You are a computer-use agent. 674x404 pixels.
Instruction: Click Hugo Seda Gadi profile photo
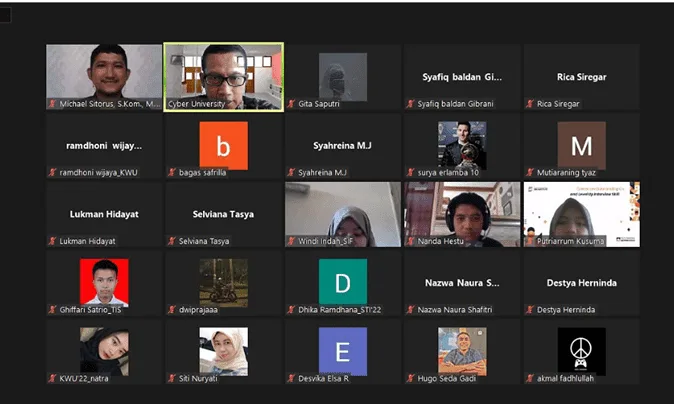(x=462, y=351)
